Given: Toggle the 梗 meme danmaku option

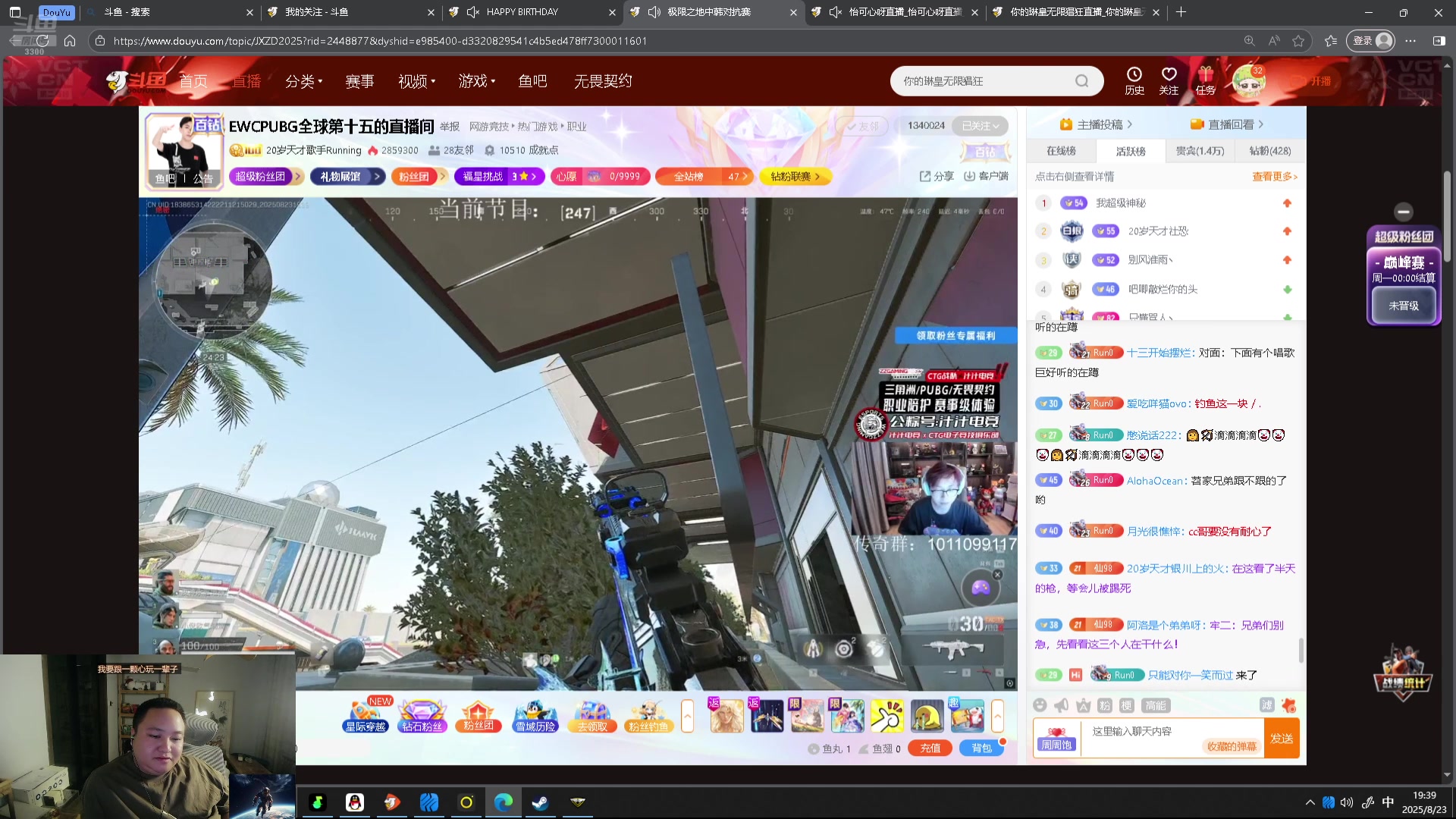Looking at the screenshot, I should click(x=1126, y=705).
